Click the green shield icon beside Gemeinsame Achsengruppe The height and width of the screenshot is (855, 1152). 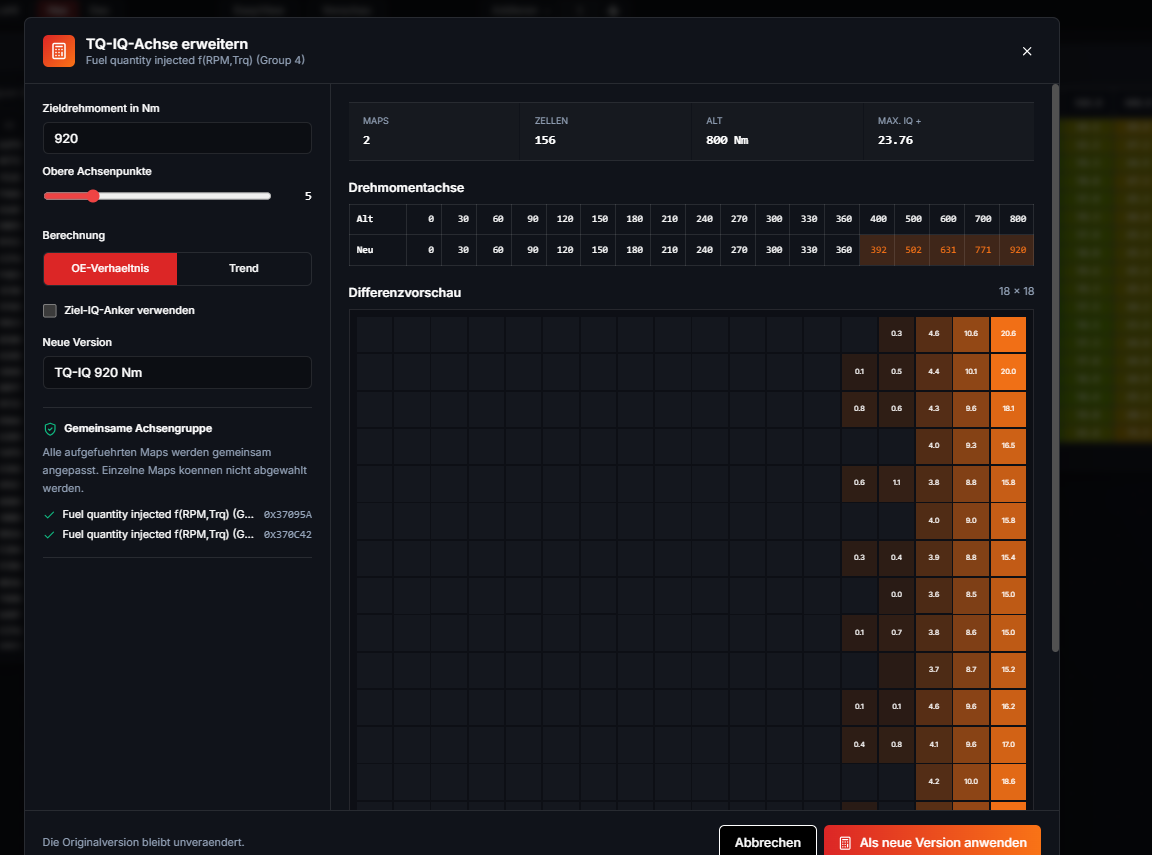pos(50,429)
